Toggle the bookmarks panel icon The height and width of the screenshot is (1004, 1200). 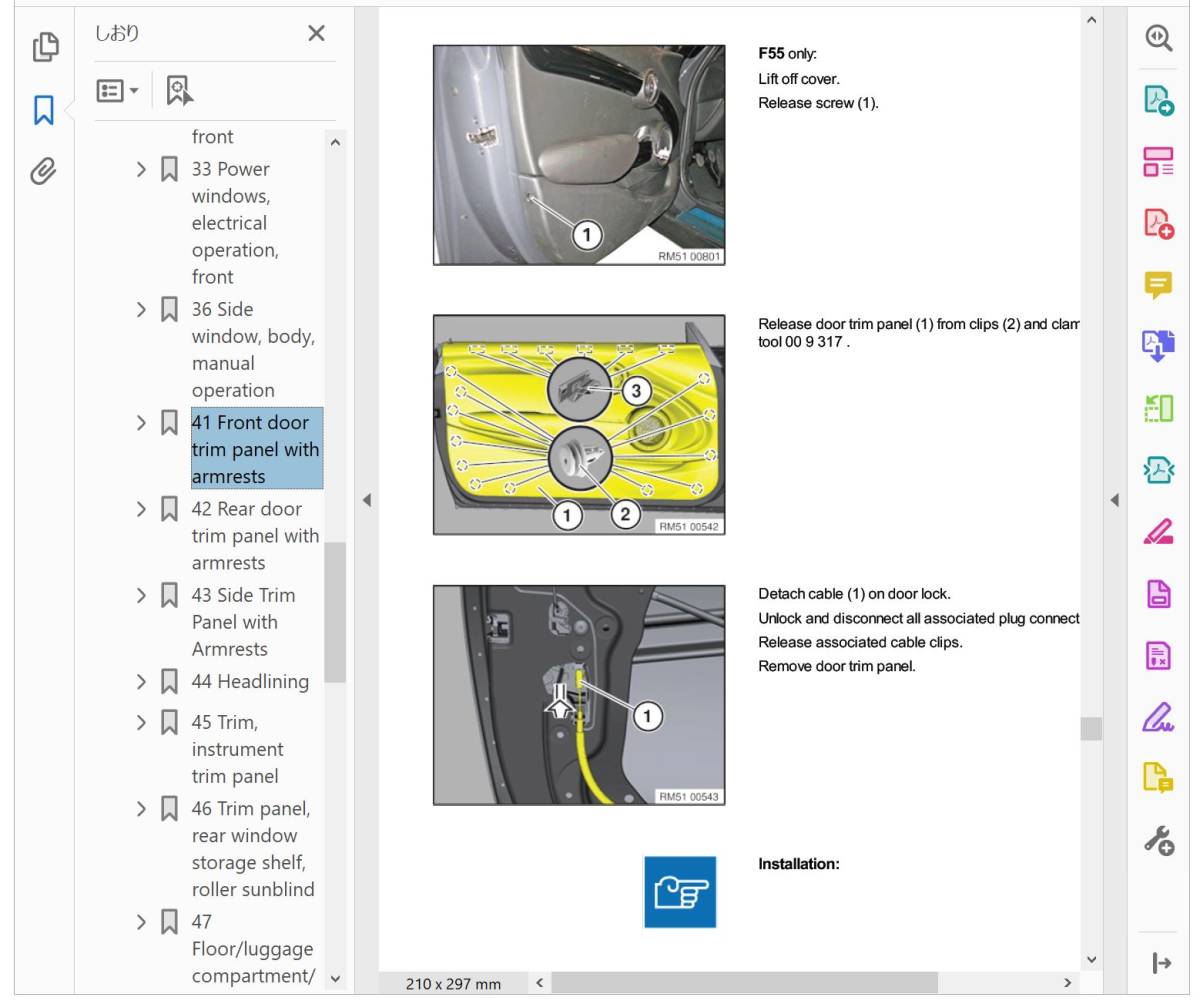click(44, 109)
